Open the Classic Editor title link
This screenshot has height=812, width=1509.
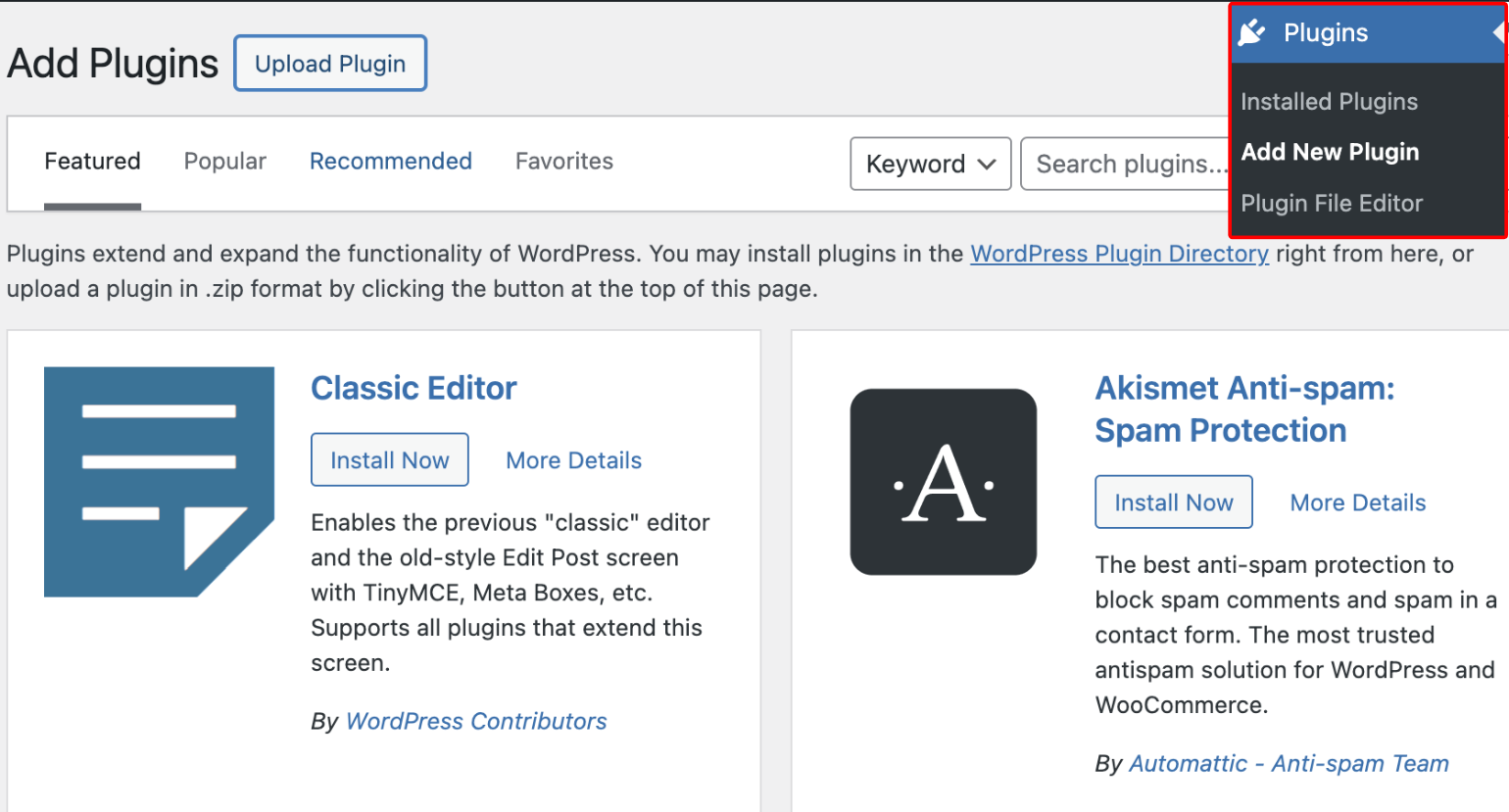pyautogui.click(x=414, y=388)
